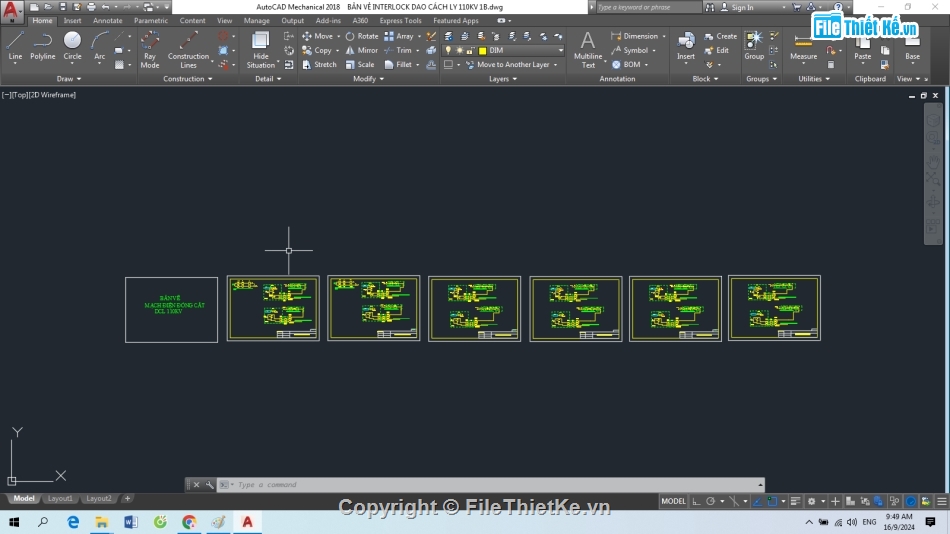The width and height of the screenshot is (950, 534).
Task: Open the Symbol tool
Action: (630, 50)
